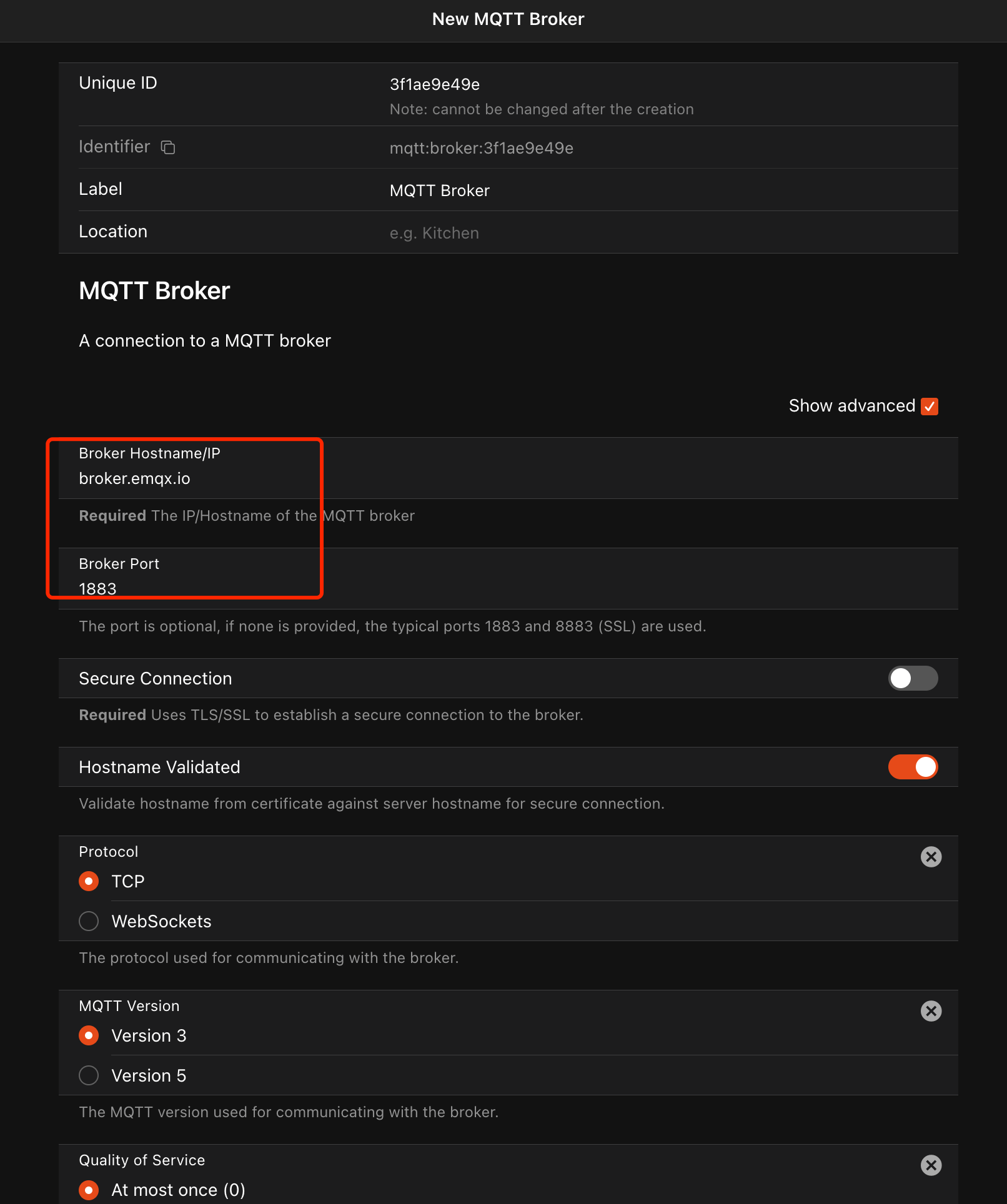The image size is (1007, 1204).
Task: Clear the Protocol selection with its X icon
Action: 930,857
